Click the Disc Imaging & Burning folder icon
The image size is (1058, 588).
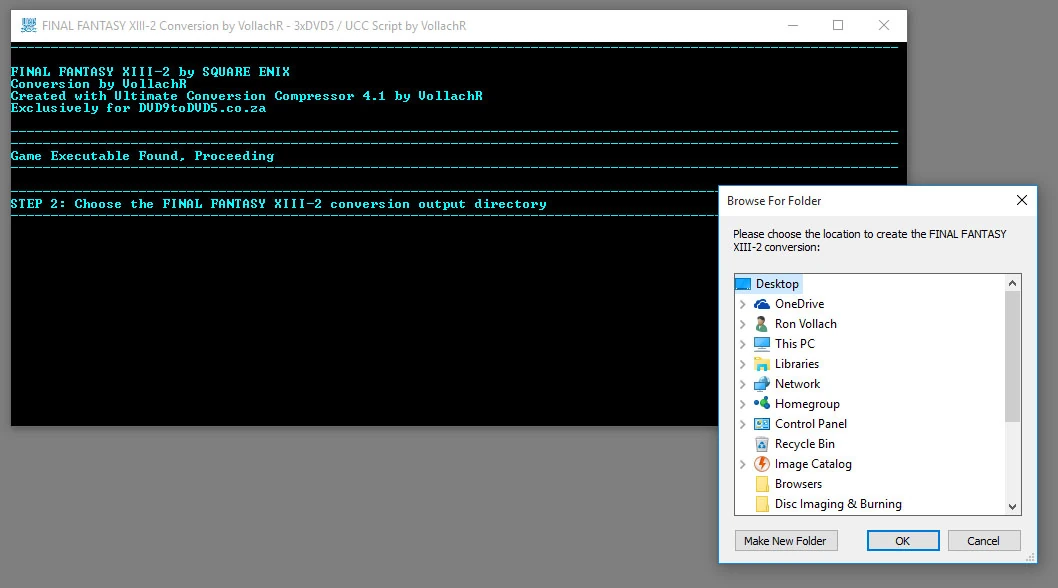pos(762,504)
